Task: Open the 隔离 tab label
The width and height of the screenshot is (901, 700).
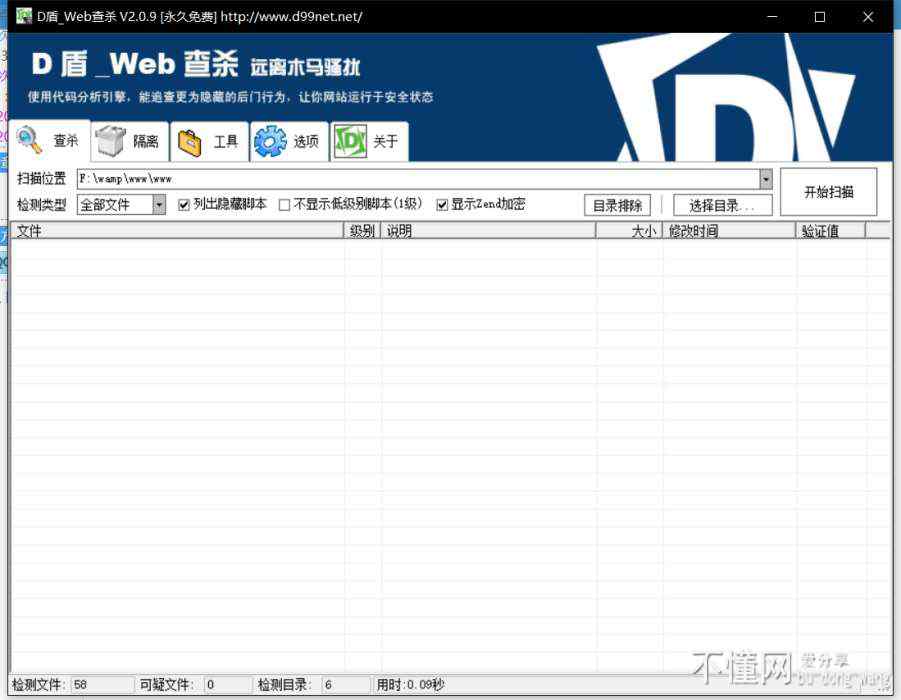Action: click(x=145, y=141)
